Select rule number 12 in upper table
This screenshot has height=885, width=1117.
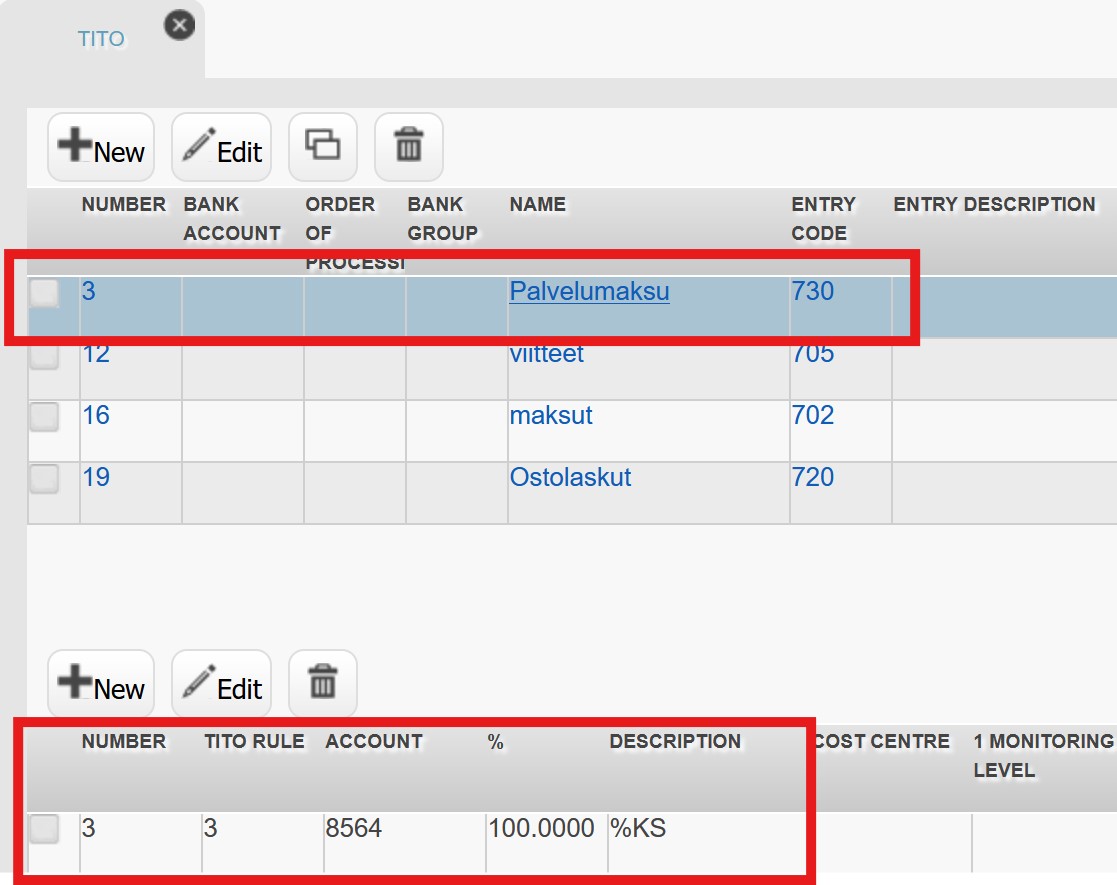point(95,353)
